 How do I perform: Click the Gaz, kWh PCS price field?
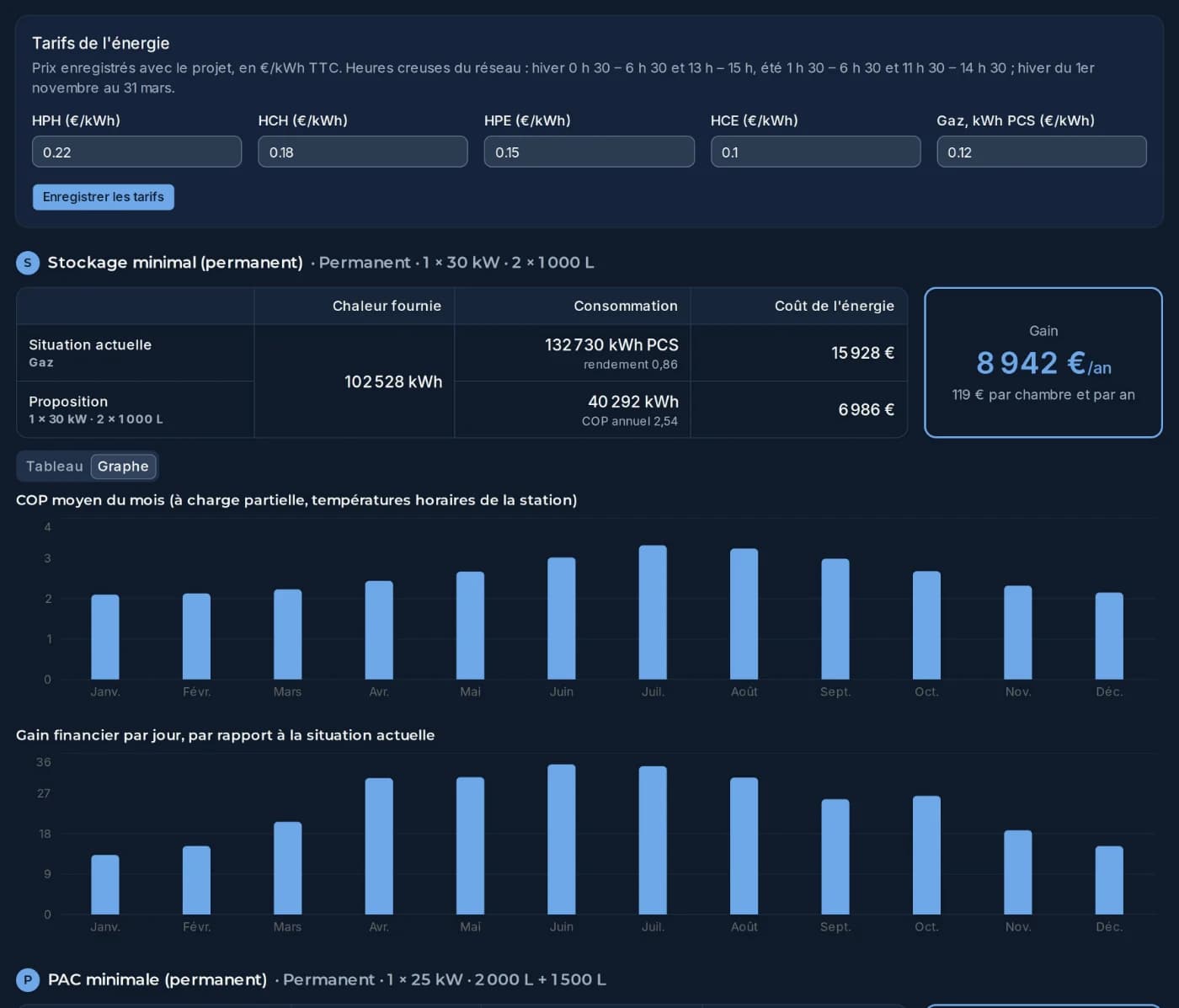(1041, 152)
